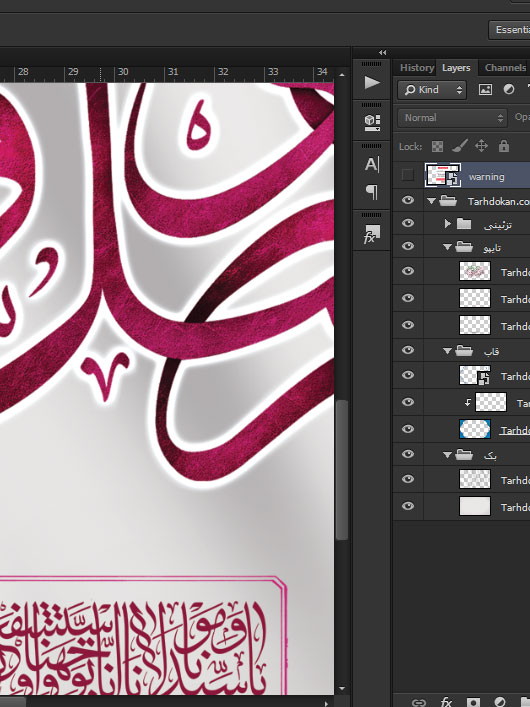Open the 3D panel cube icon
The image size is (530, 707).
tap(372, 122)
